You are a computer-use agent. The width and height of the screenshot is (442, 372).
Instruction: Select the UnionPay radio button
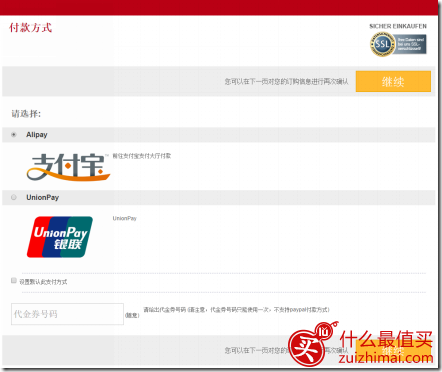[14, 197]
